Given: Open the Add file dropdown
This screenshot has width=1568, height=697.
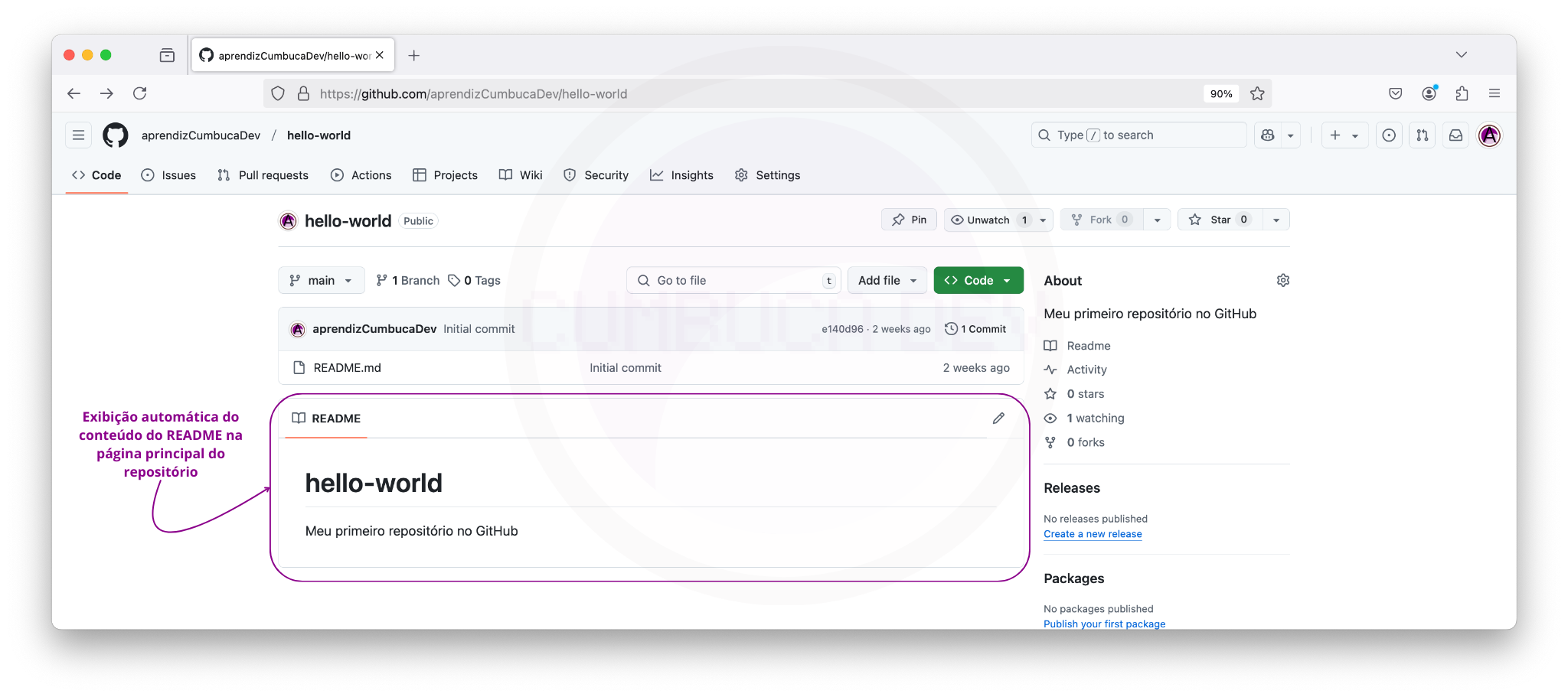Looking at the screenshot, I should 887,280.
